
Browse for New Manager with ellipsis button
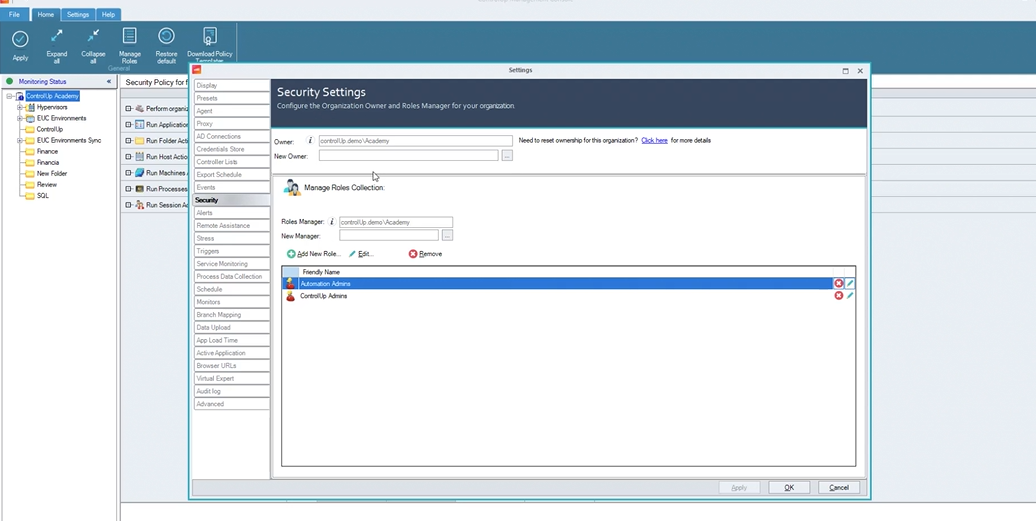coord(447,235)
